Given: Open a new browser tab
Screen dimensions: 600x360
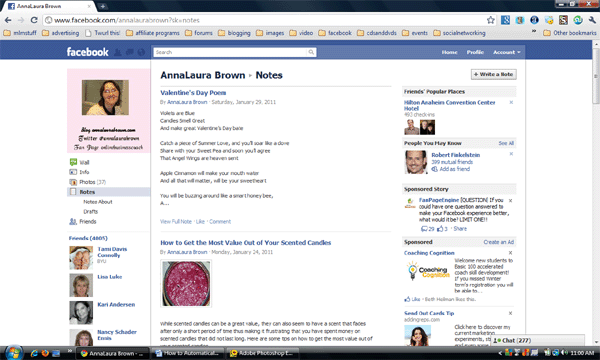Looking at the screenshot, I should click(103, 6).
